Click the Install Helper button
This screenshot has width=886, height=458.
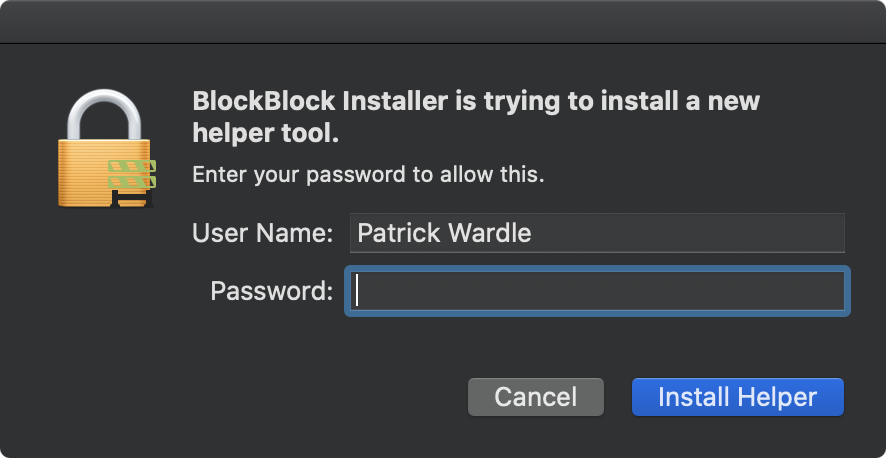pos(737,397)
